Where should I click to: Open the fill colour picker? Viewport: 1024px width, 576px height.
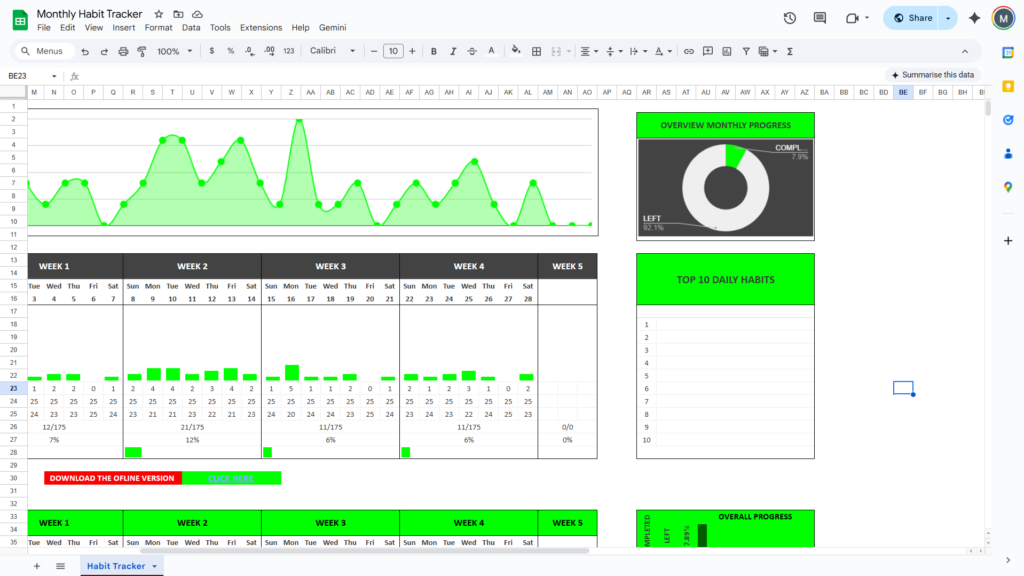tap(516, 51)
